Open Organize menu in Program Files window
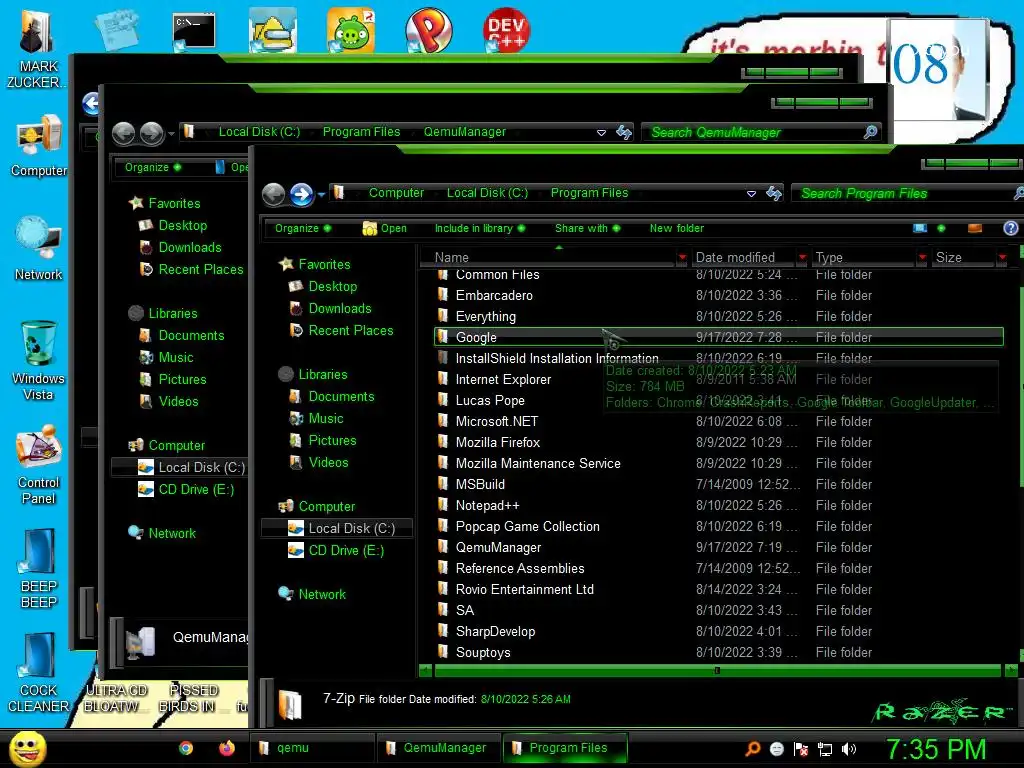This screenshot has height=768, width=1024. pyautogui.click(x=302, y=228)
